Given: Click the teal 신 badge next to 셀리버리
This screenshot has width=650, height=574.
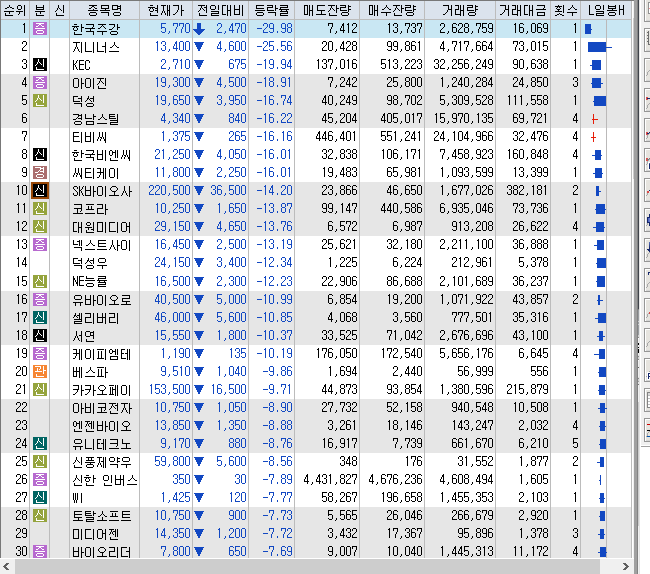Looking at the screenshot, I should (40, 317).
